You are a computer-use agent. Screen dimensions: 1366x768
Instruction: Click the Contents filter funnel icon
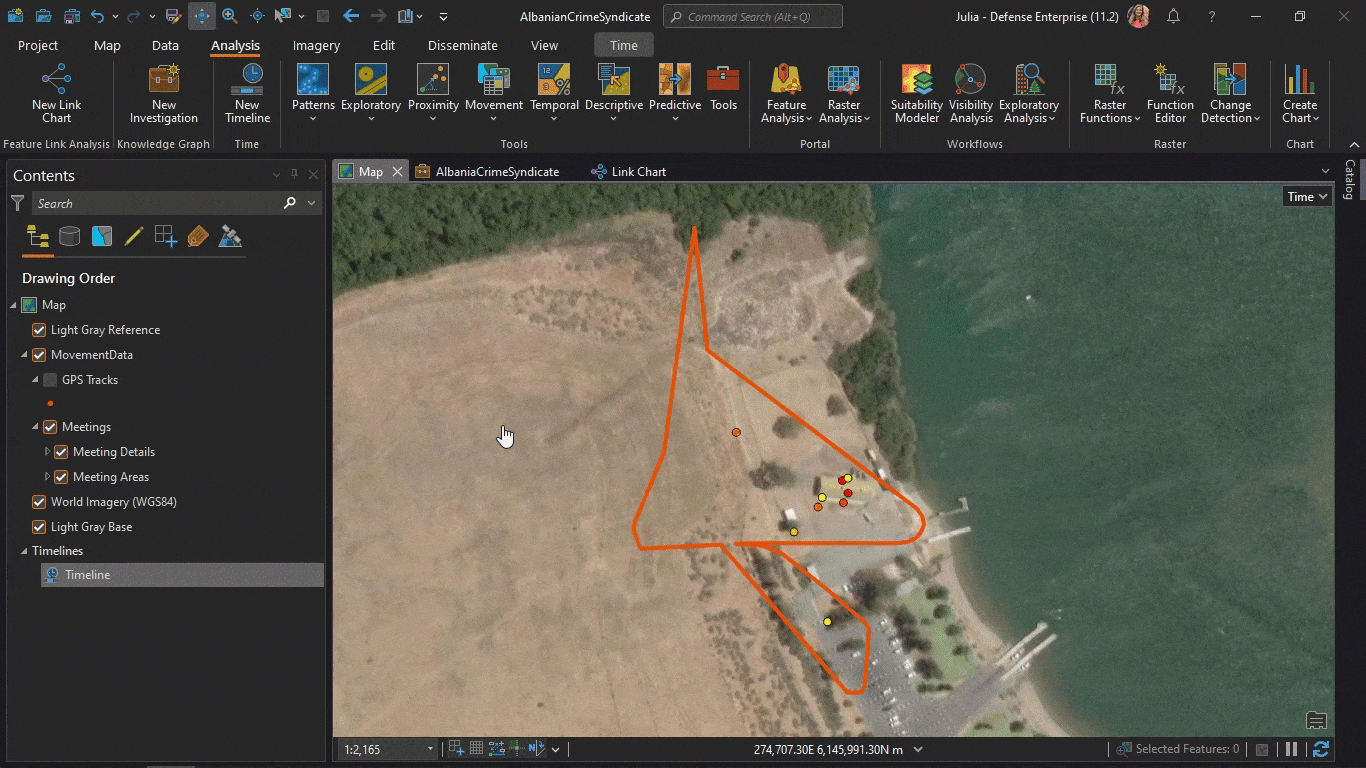tap(17, 203)
